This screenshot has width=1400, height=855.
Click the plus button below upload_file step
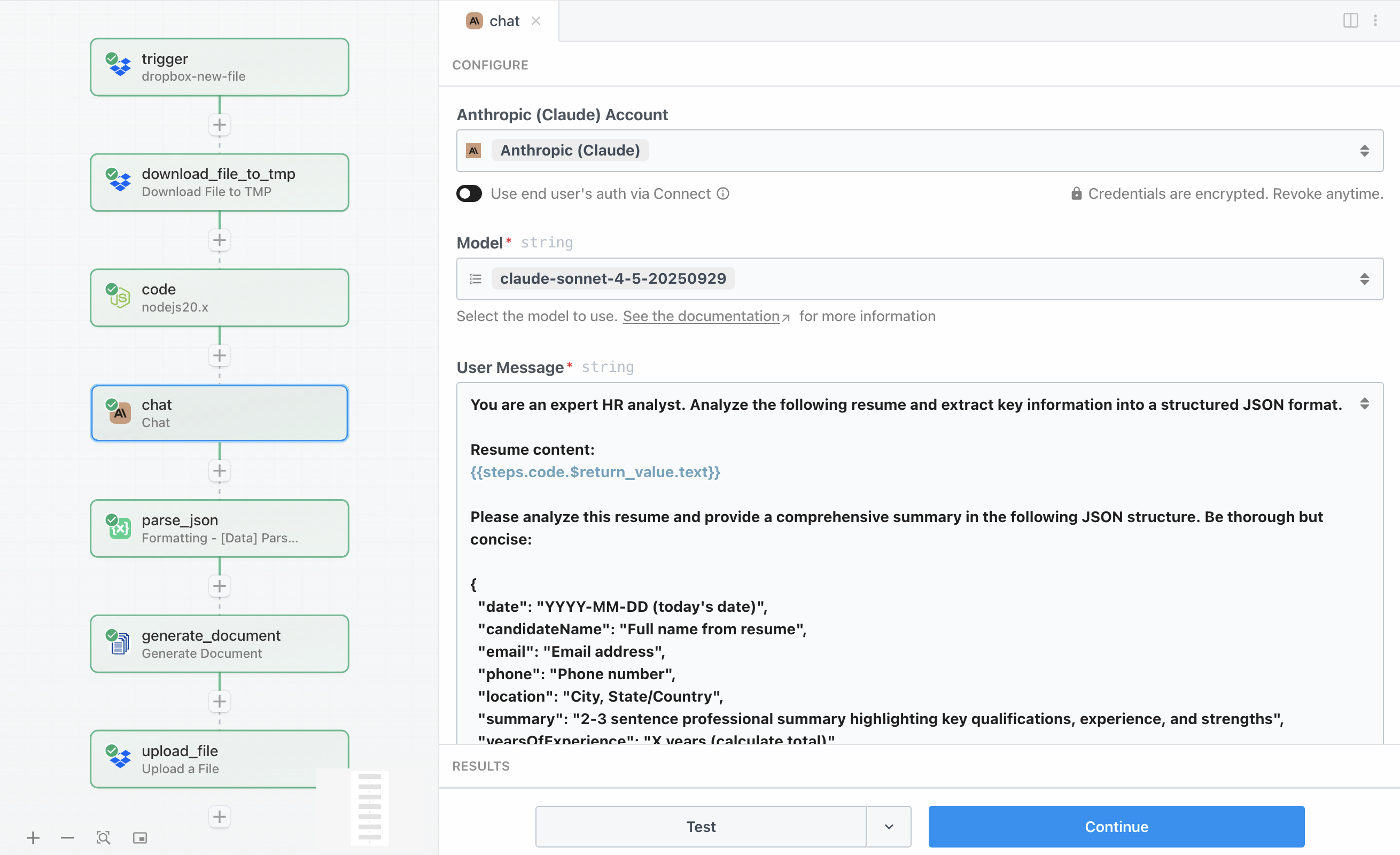pos(219,817)
